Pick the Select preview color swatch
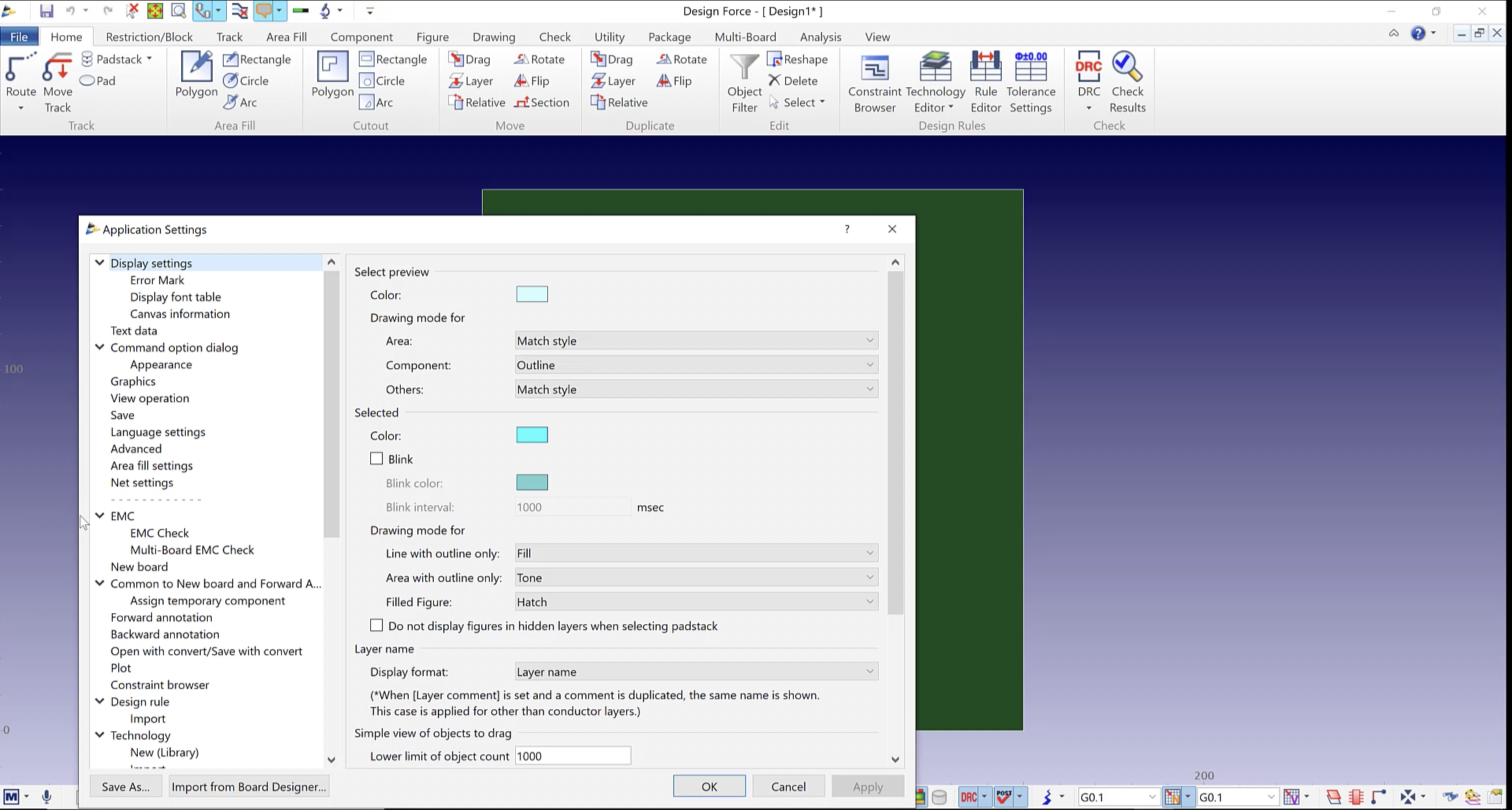 (532, 294)
